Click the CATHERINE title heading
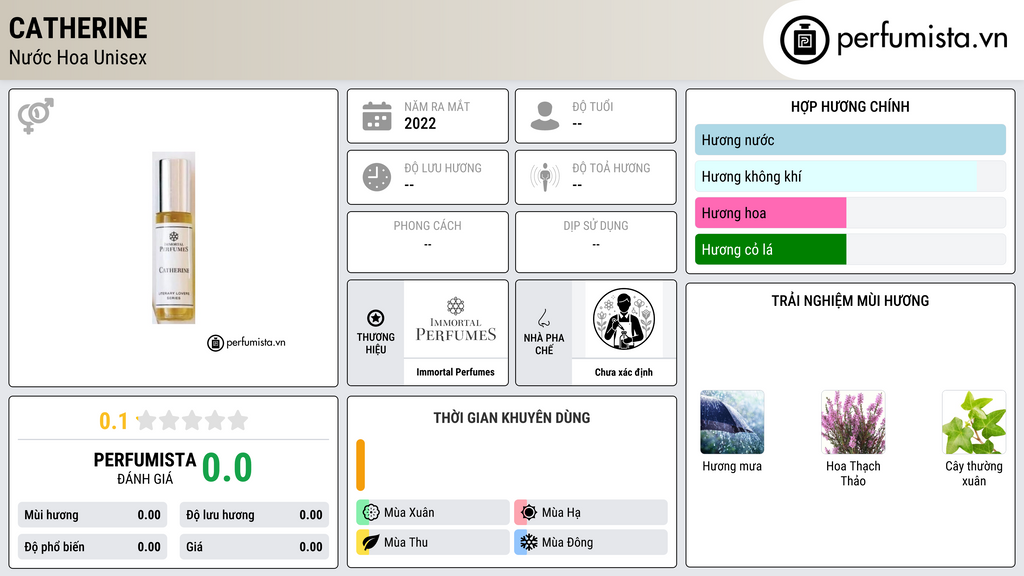The image size is (1024, 576). coord(78,28)
